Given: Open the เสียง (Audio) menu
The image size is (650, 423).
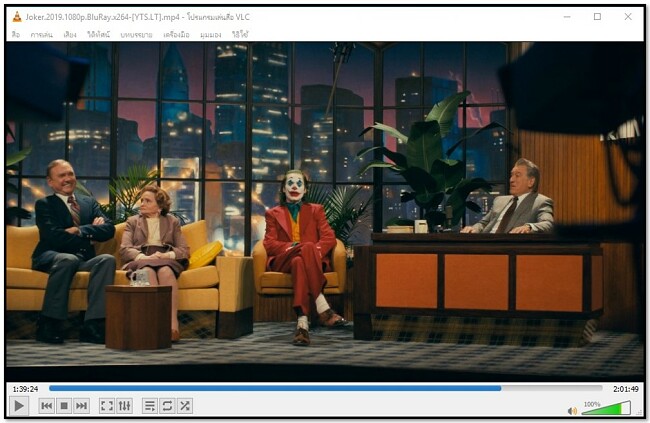Looking at the screenshot, I should pos(70,35).
